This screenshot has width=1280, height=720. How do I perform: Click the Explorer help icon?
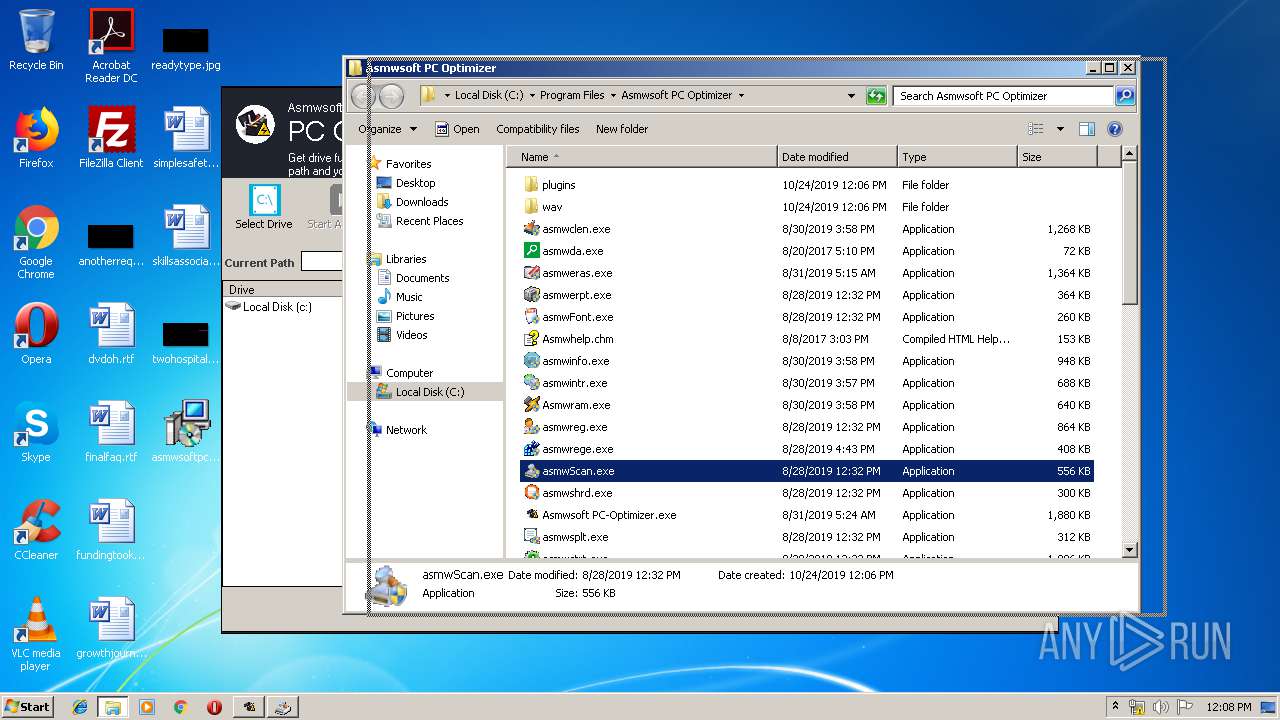[1115, 129]
